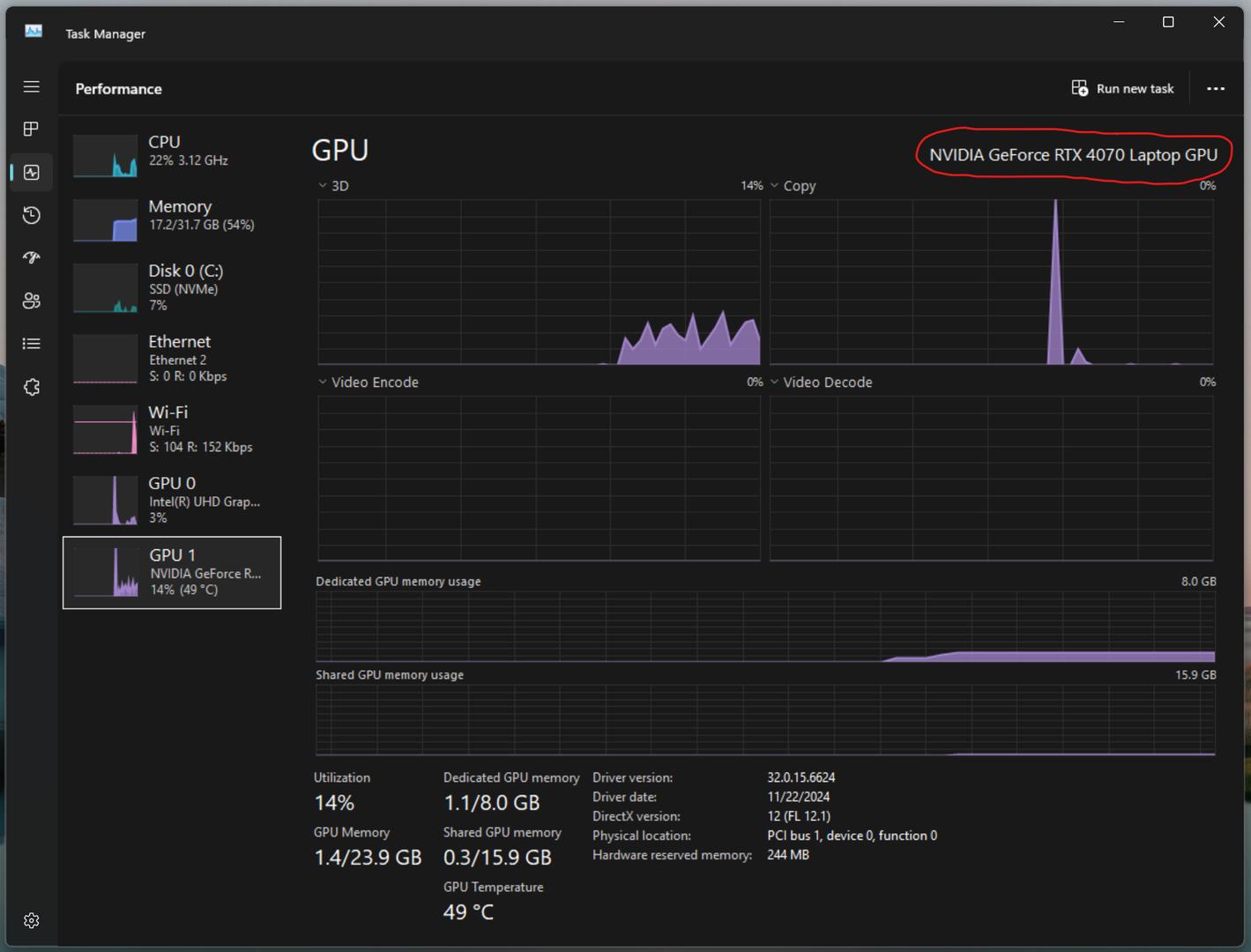
Task: Click the Video Decode graph area
Action: (x=991, y=478)
